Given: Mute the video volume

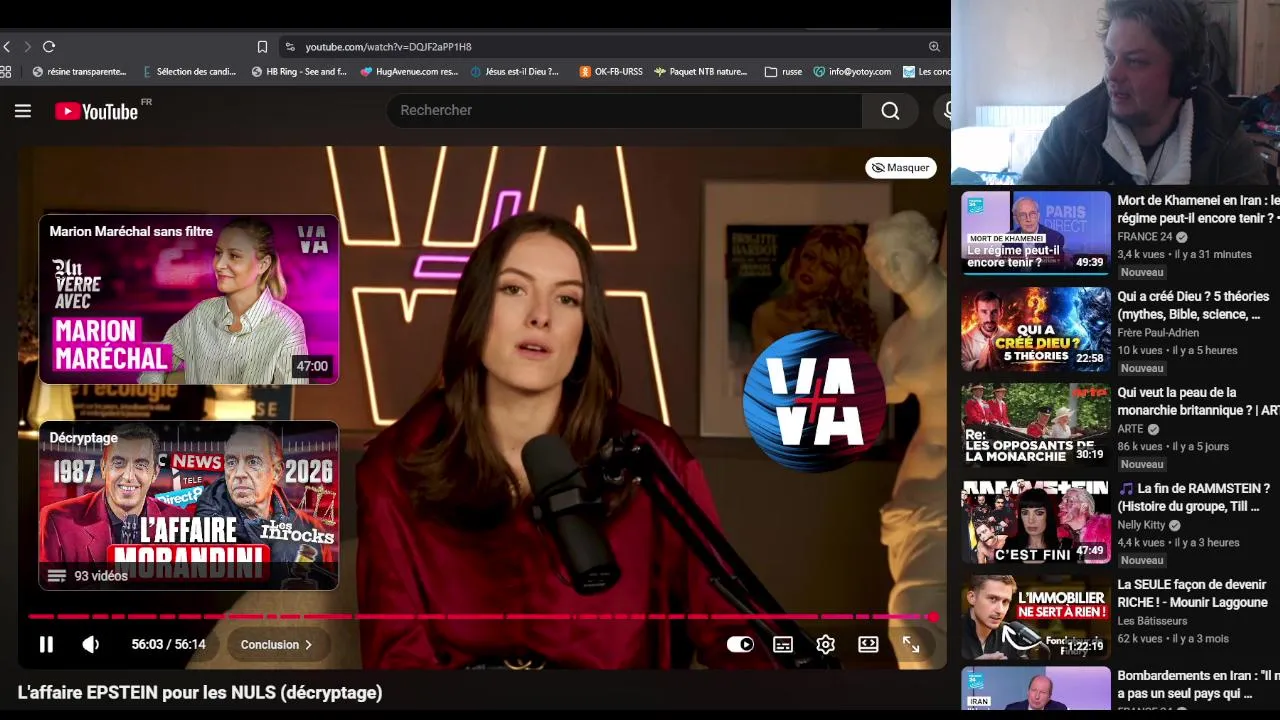Looking at the screenshot, I should [x=91, y=645].
